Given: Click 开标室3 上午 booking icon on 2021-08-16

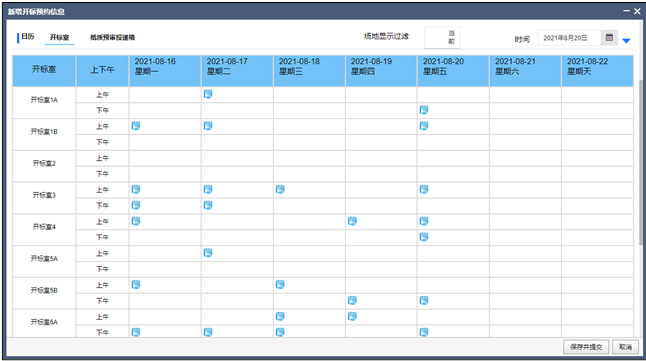Looking at the screenshot, I should [x=136, y=189].
